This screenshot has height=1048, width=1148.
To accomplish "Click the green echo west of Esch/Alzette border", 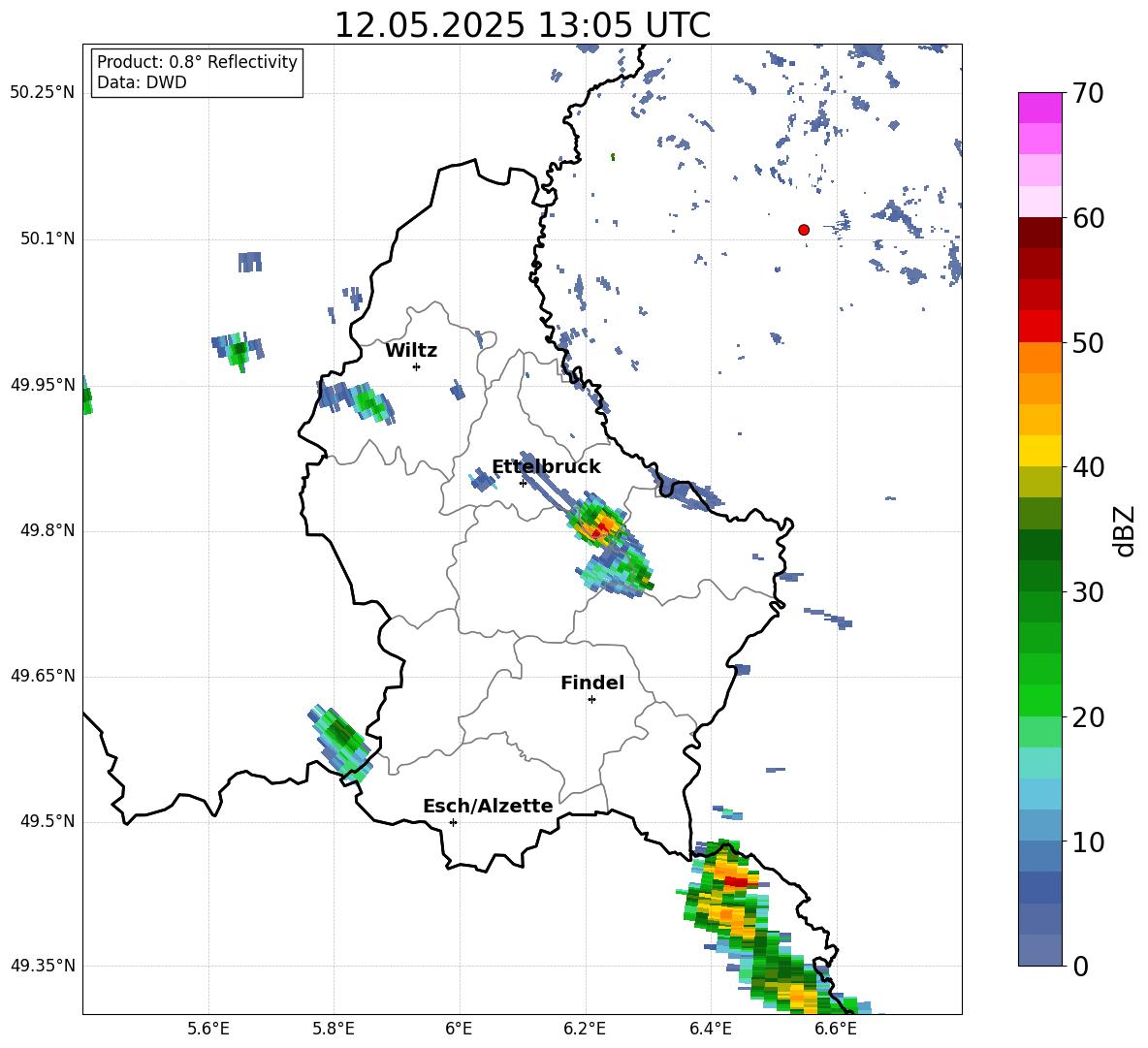I will click(x=340, y=742).
